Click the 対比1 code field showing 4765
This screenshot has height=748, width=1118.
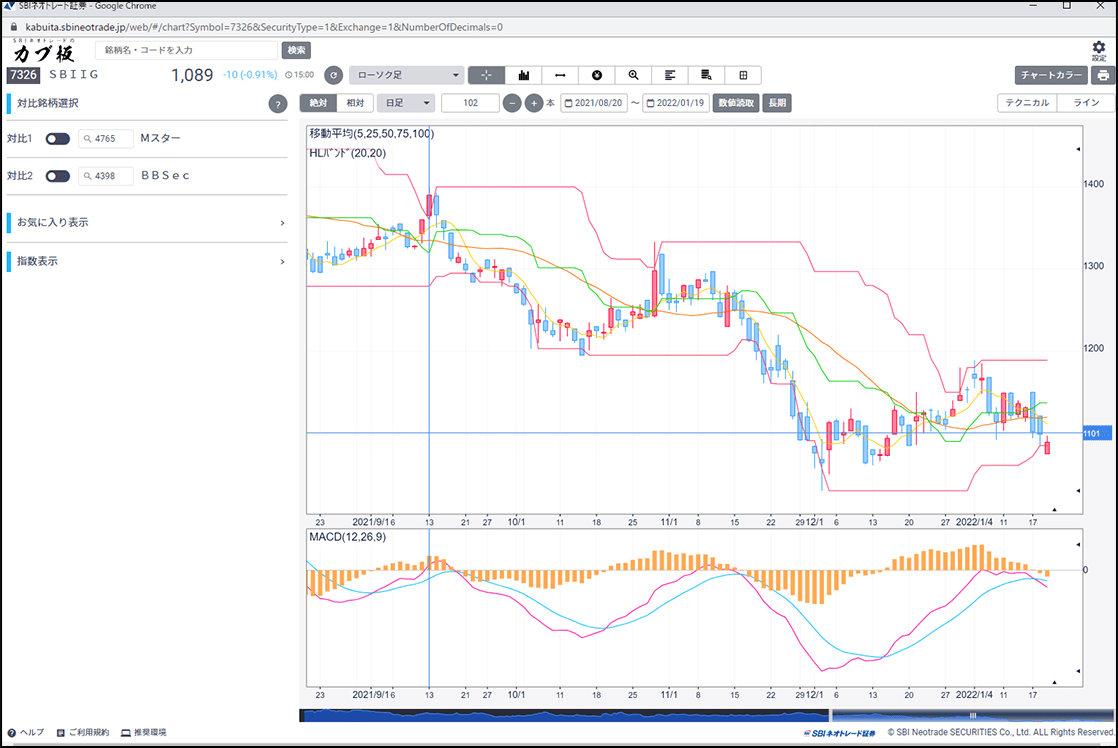coord(106,138)
